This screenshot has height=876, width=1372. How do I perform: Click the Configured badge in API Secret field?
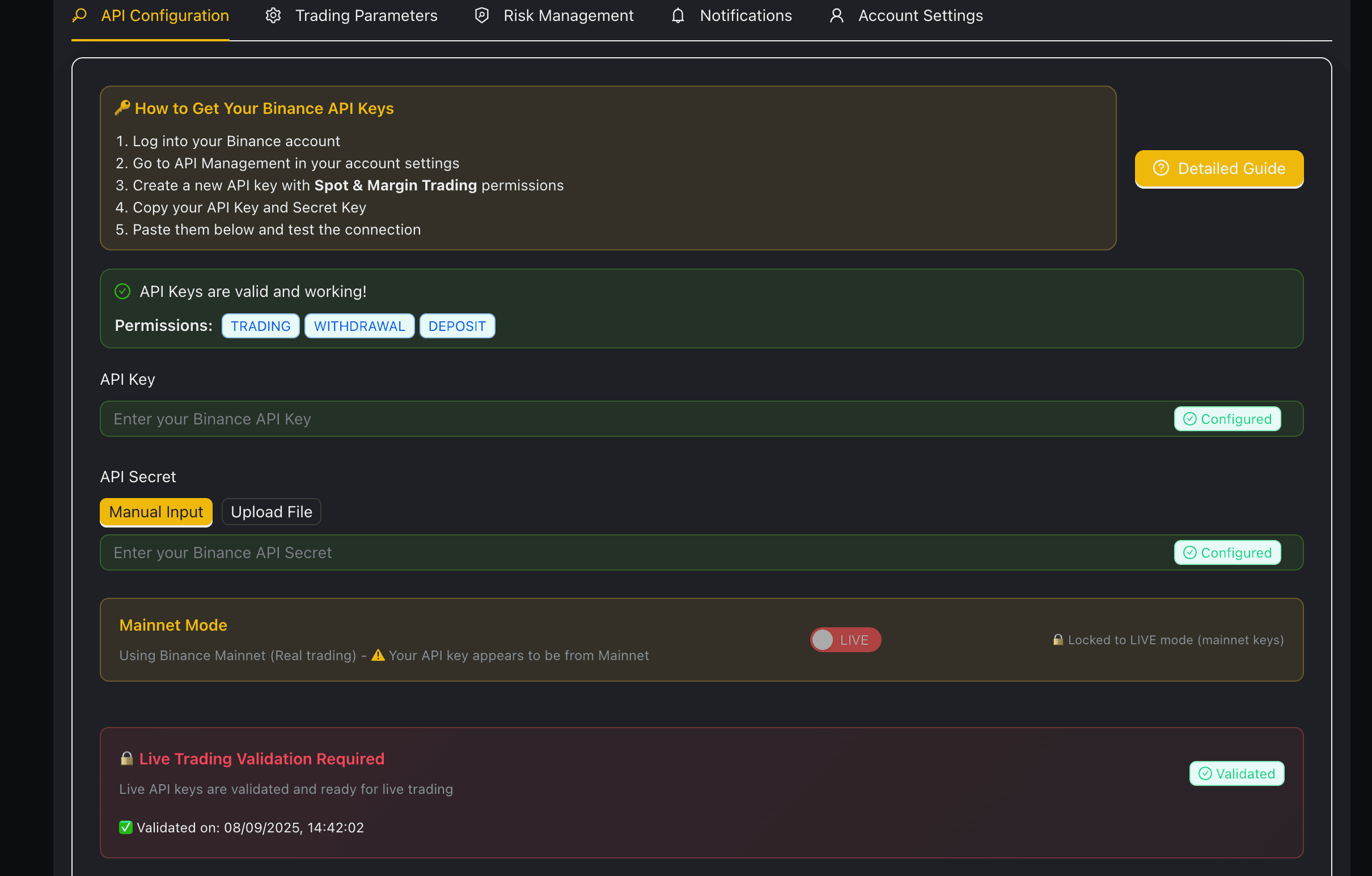coord(1228,553)
